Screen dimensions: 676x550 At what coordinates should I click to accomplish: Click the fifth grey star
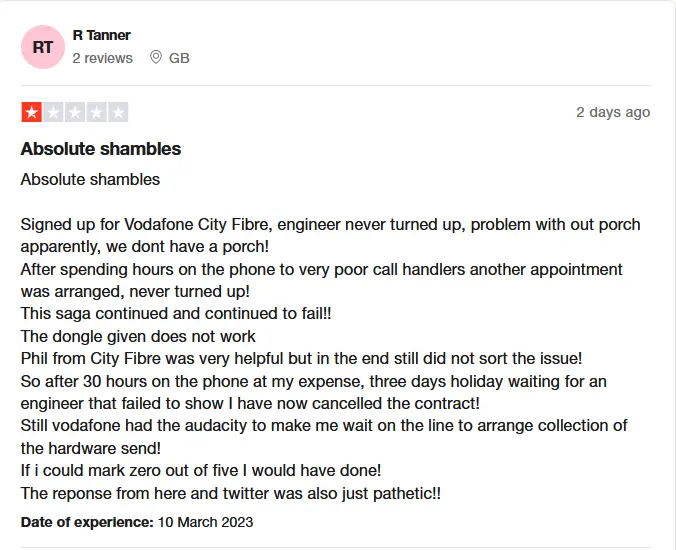118,112
